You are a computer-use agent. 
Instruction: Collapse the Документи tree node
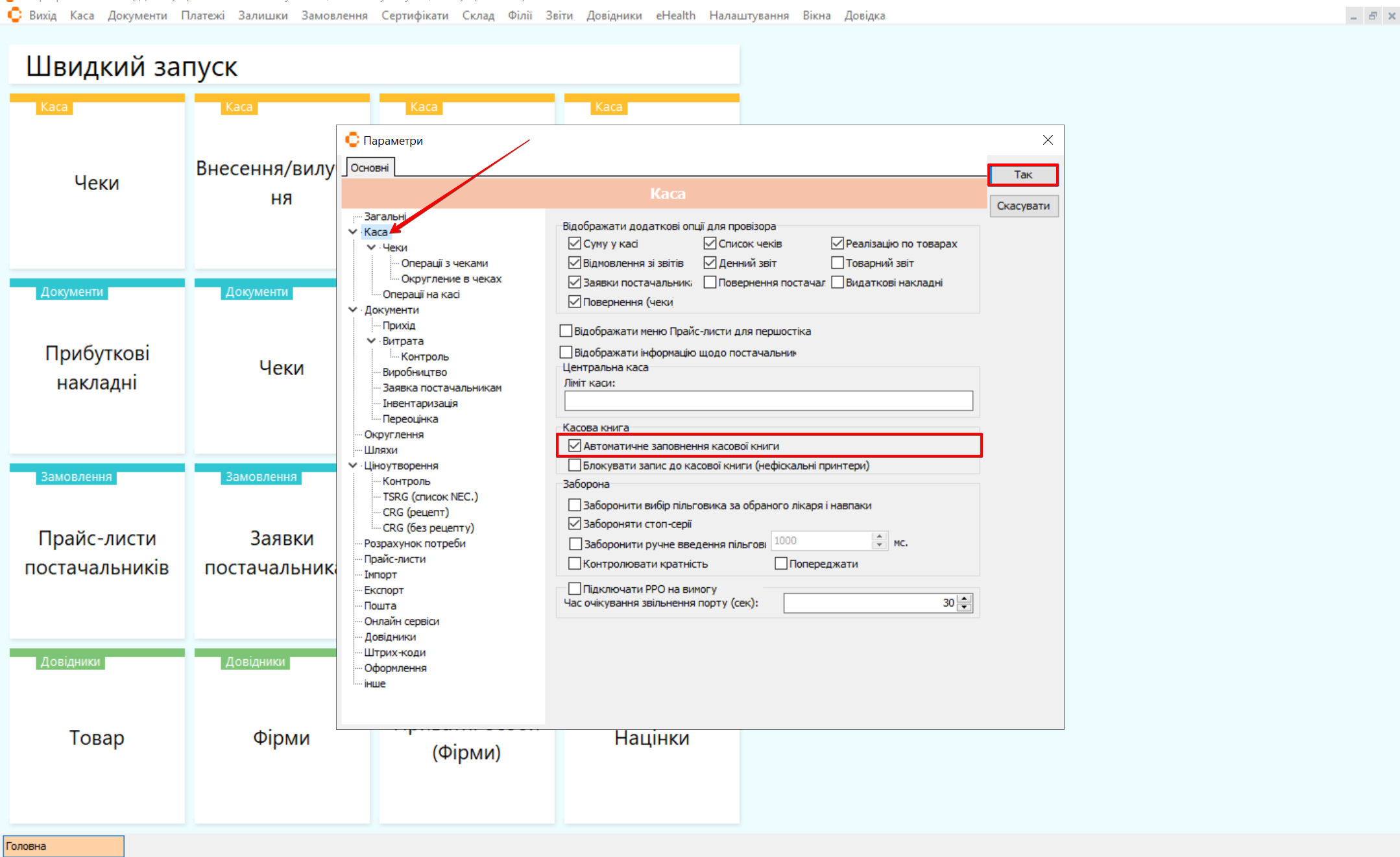coord(353,309)
